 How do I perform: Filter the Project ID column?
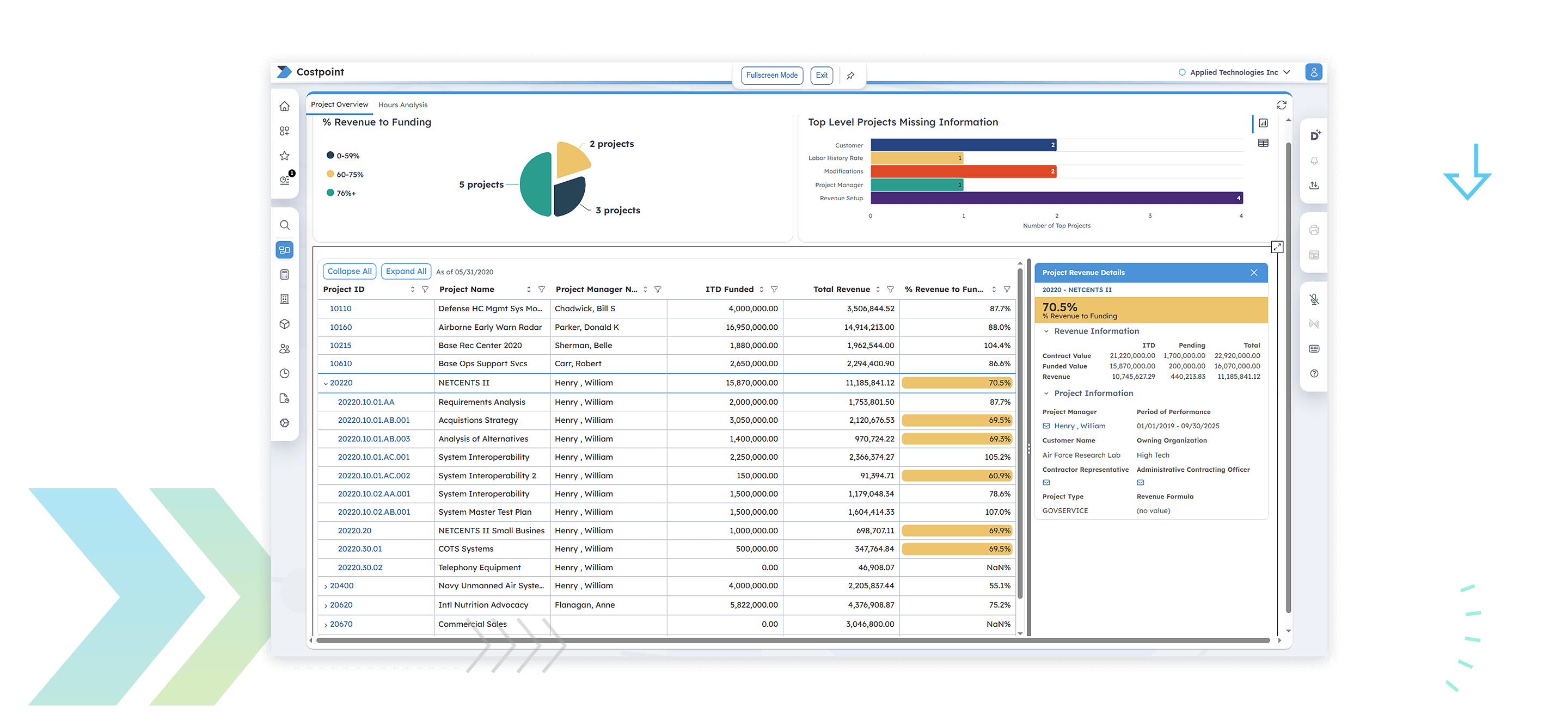425,289
